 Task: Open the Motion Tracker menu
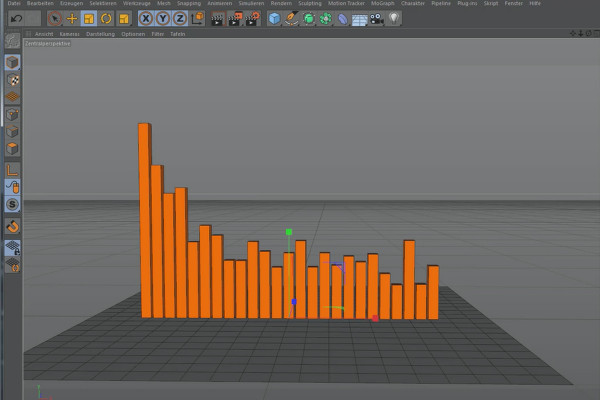[346, 3]
